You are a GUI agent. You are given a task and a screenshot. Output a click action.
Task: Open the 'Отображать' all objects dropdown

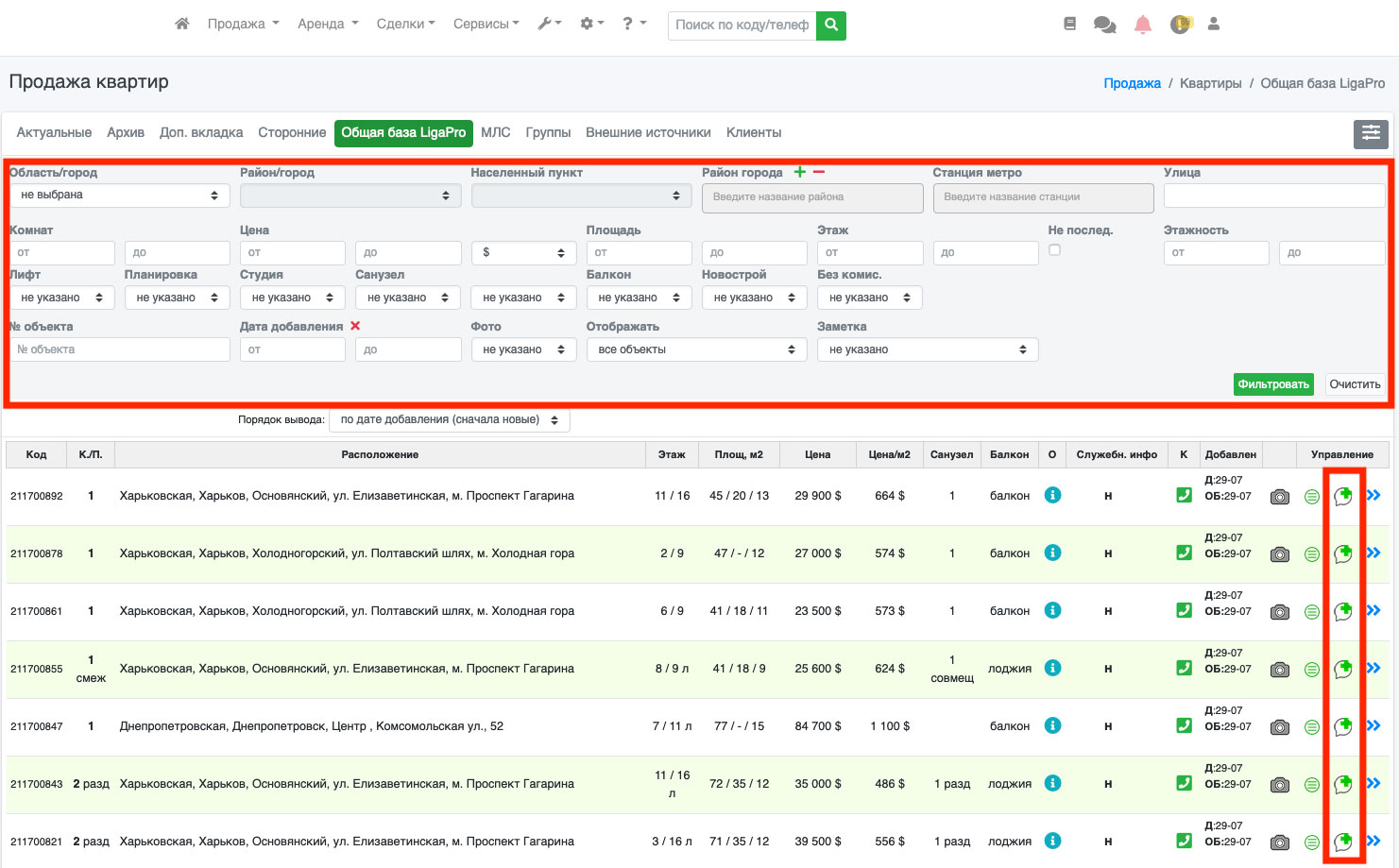coord(696,349)
